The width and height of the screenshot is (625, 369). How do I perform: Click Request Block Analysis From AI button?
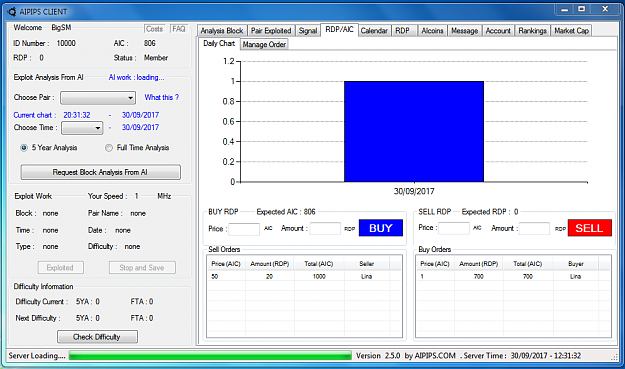[x=100, y=172]
